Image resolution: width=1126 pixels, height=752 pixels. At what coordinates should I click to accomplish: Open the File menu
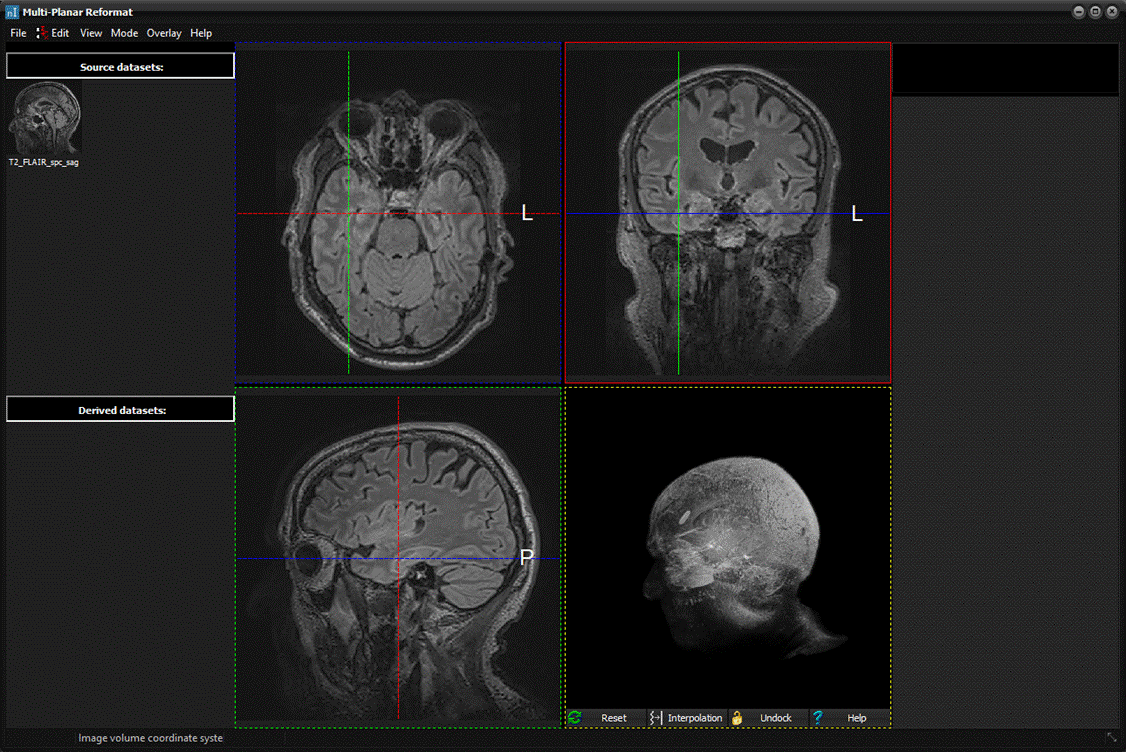coord(18,33)
